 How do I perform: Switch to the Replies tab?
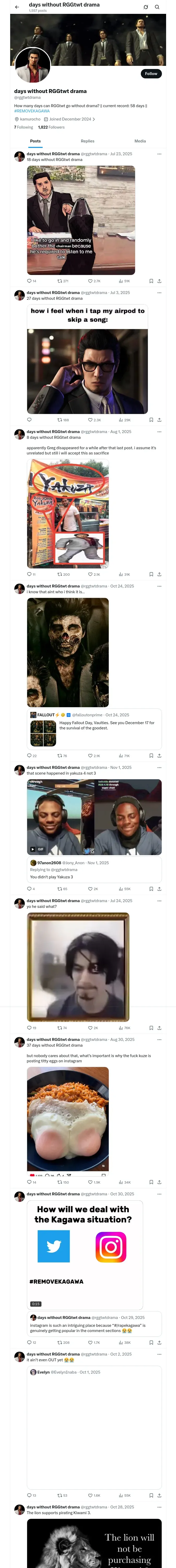click(87, 141)
